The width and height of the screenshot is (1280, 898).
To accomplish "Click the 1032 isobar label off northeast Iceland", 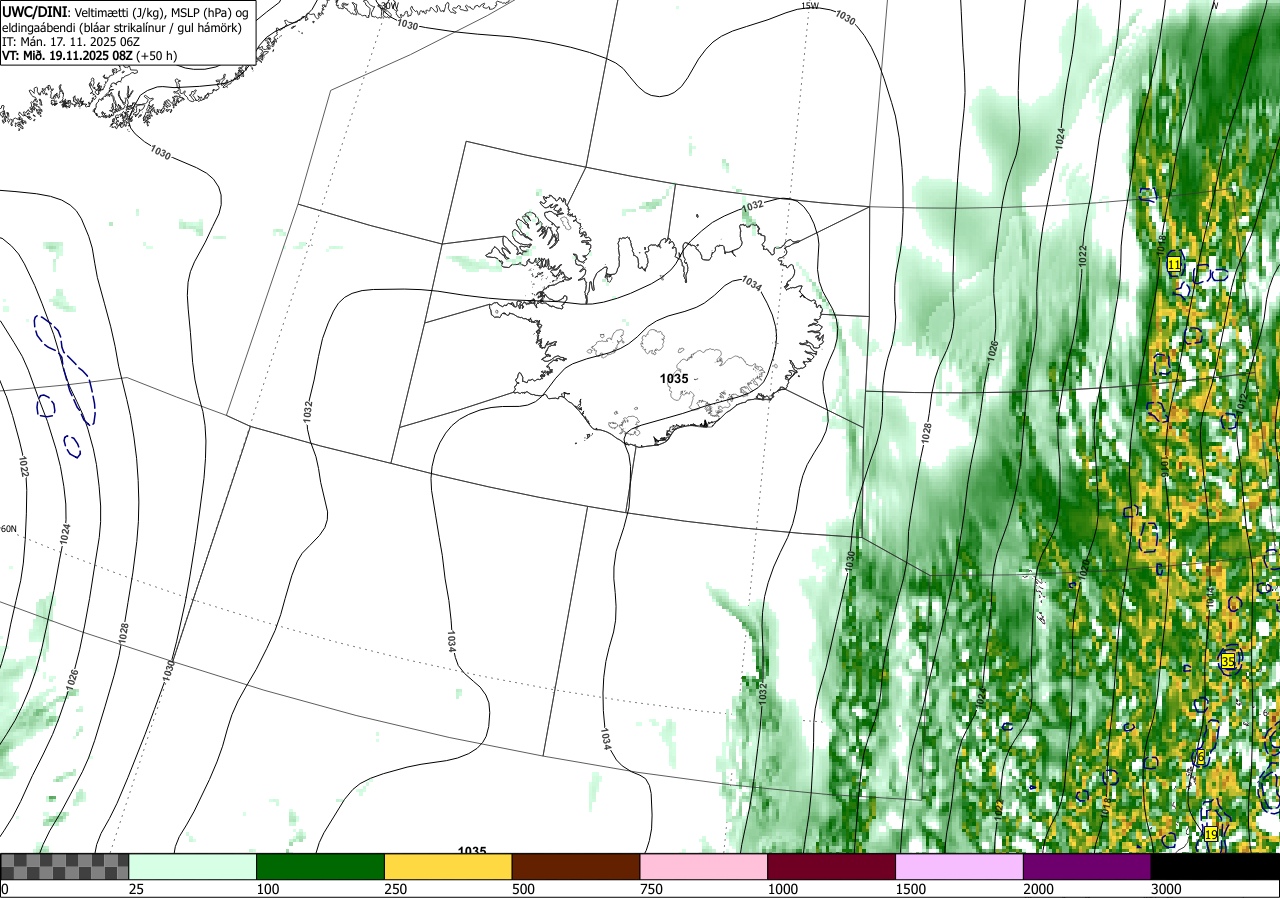I will pos(753,205).
